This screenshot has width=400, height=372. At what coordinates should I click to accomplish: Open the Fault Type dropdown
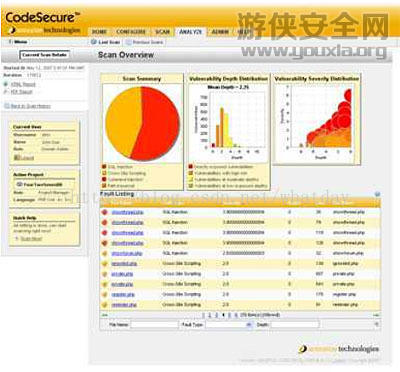click(229, 324)
